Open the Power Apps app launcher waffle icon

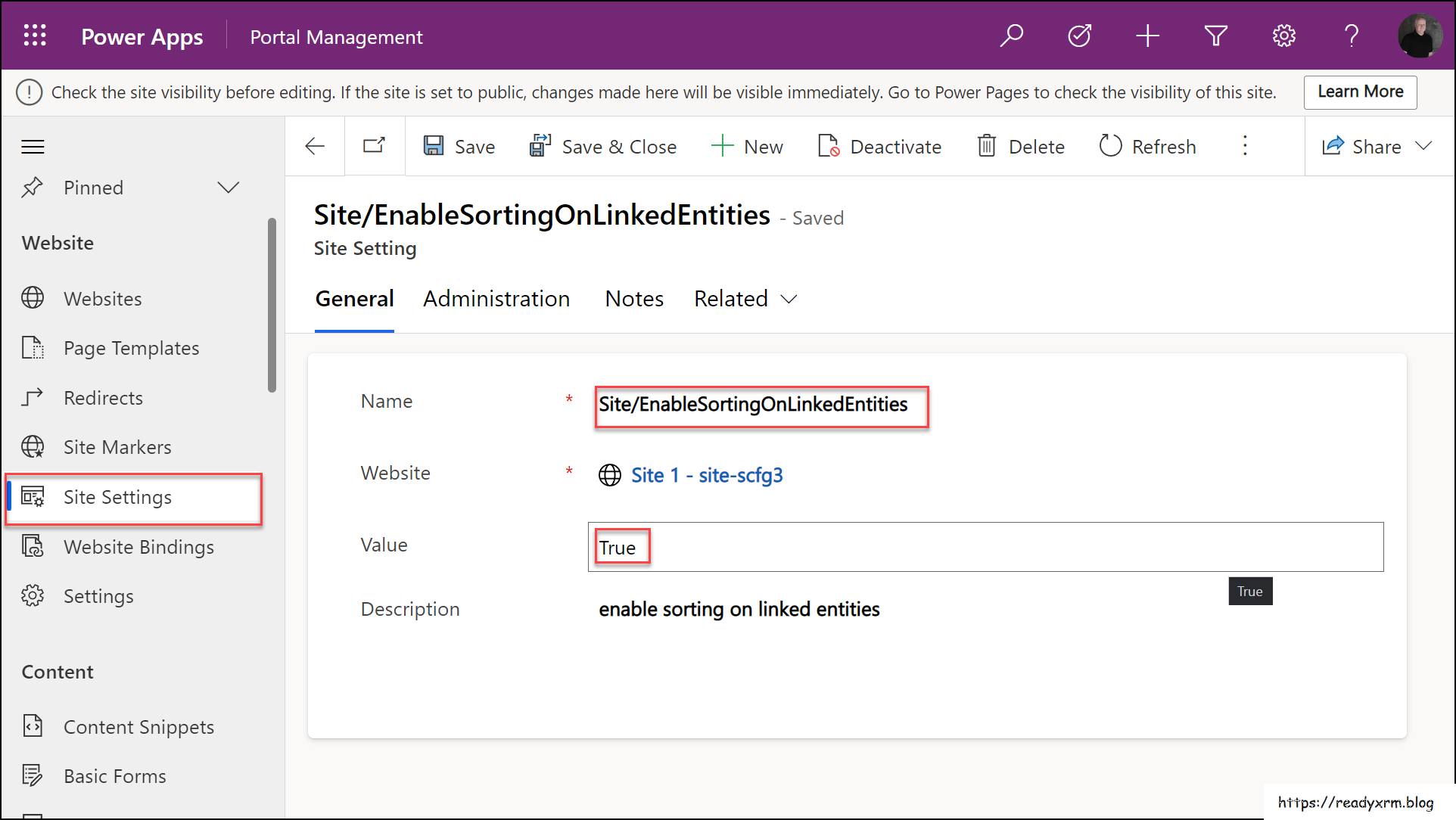point(34,35)
